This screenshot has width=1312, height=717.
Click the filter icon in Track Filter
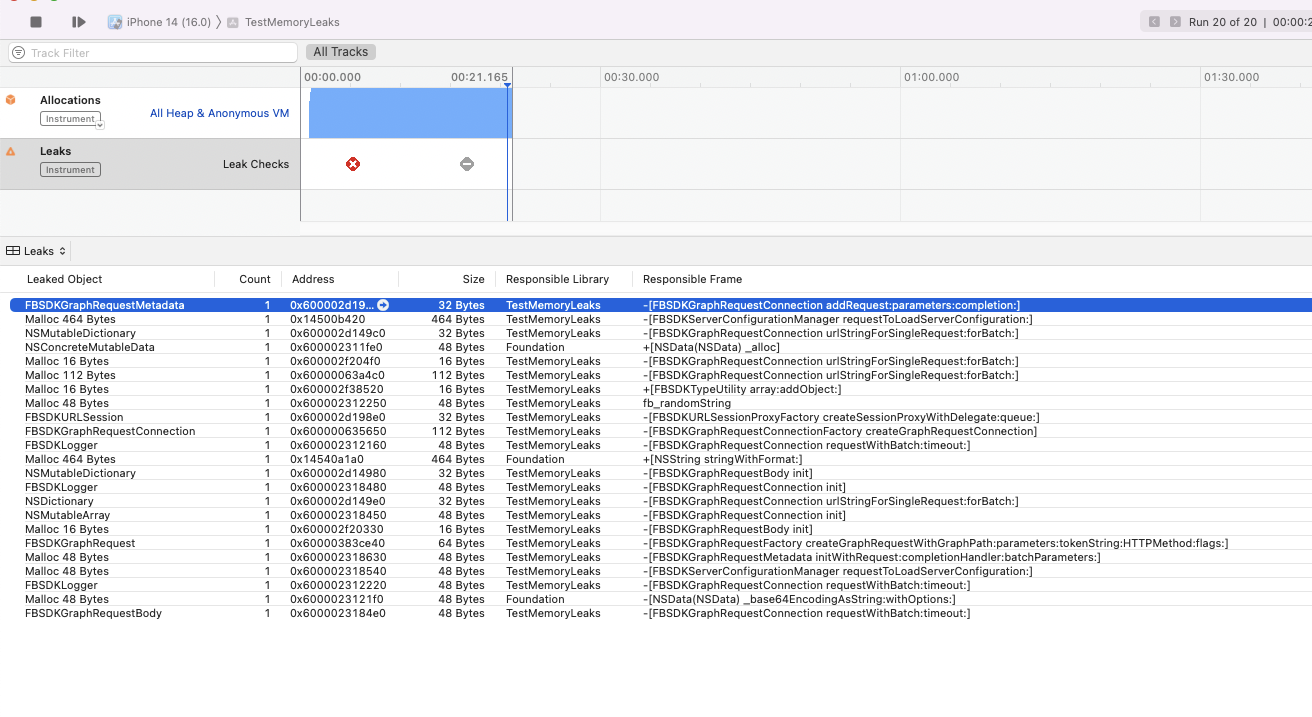point(18,52)
